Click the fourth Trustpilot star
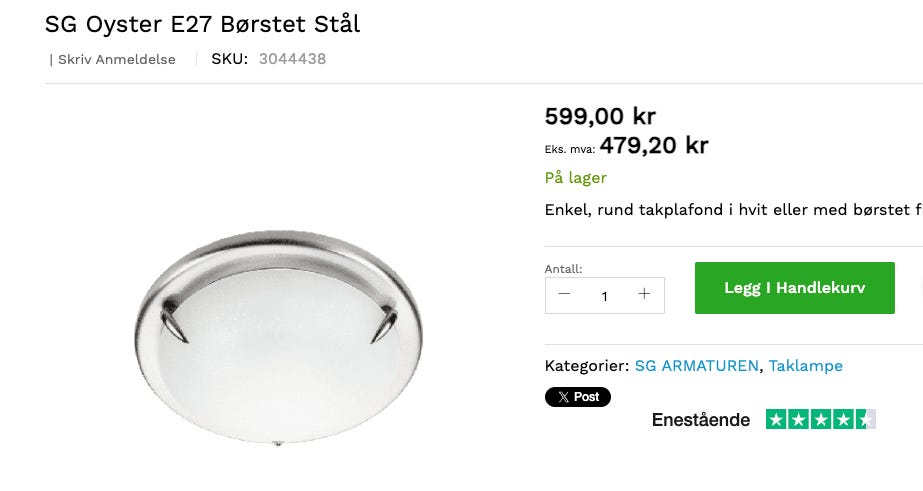The width and height of the screenshot is (923, 491). point(843,420)
